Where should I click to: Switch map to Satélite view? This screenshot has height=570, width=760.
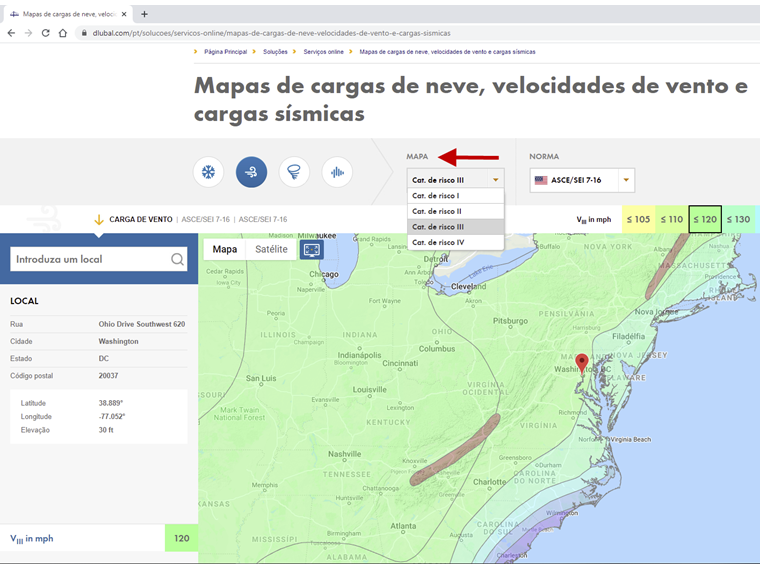click(x=271, y=249)
